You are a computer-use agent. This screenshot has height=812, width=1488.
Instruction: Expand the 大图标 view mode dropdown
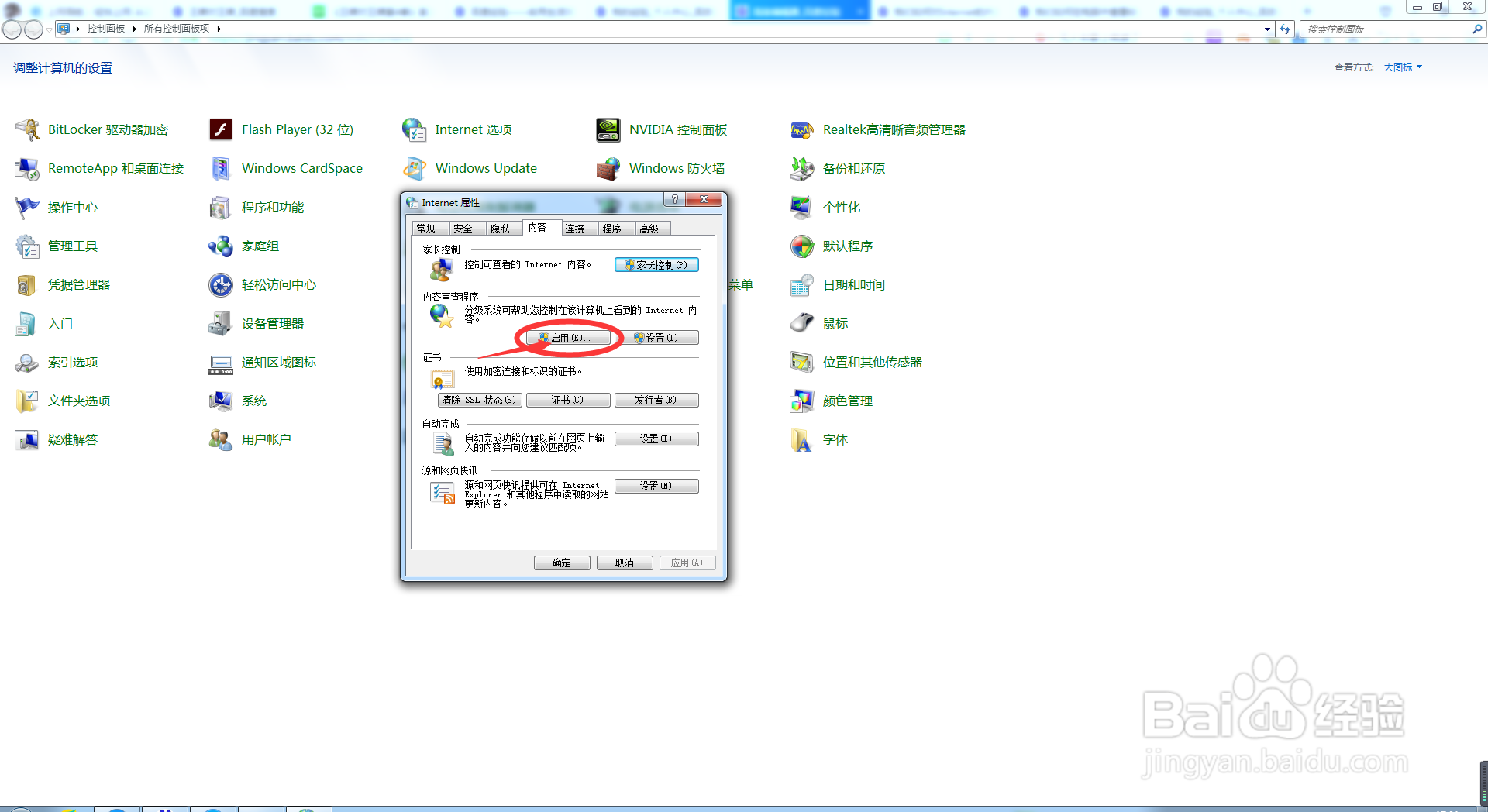point(1403,67)
